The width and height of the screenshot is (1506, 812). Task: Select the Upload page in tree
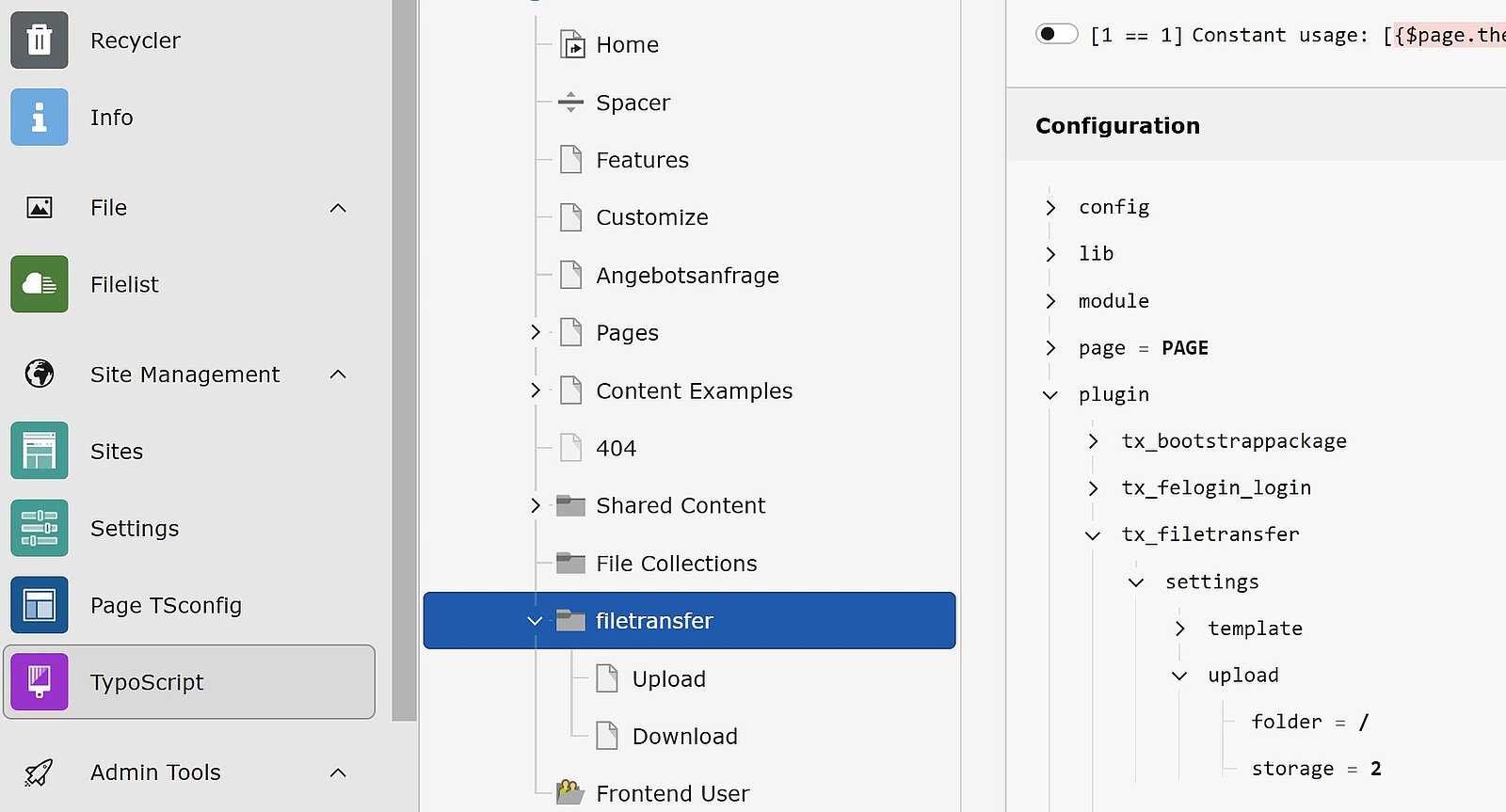[668, 679]
